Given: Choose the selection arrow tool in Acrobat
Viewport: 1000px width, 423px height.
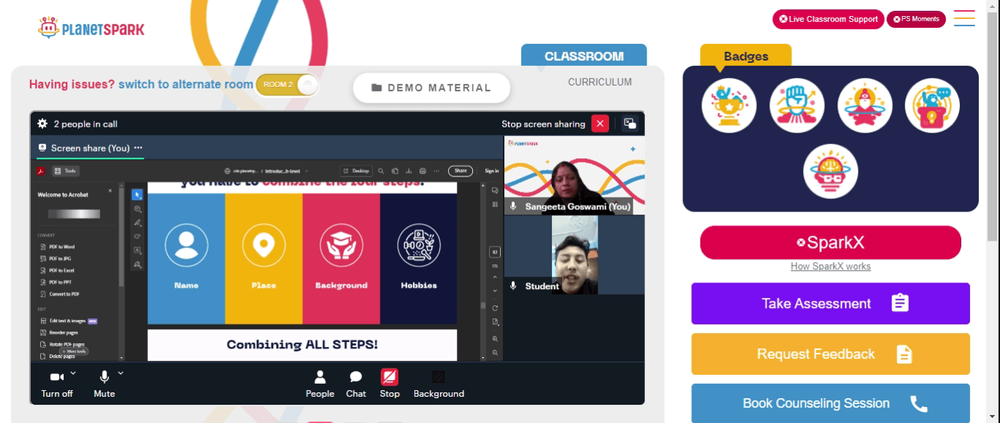Looking at the screenshot, I should pos(137,195).
